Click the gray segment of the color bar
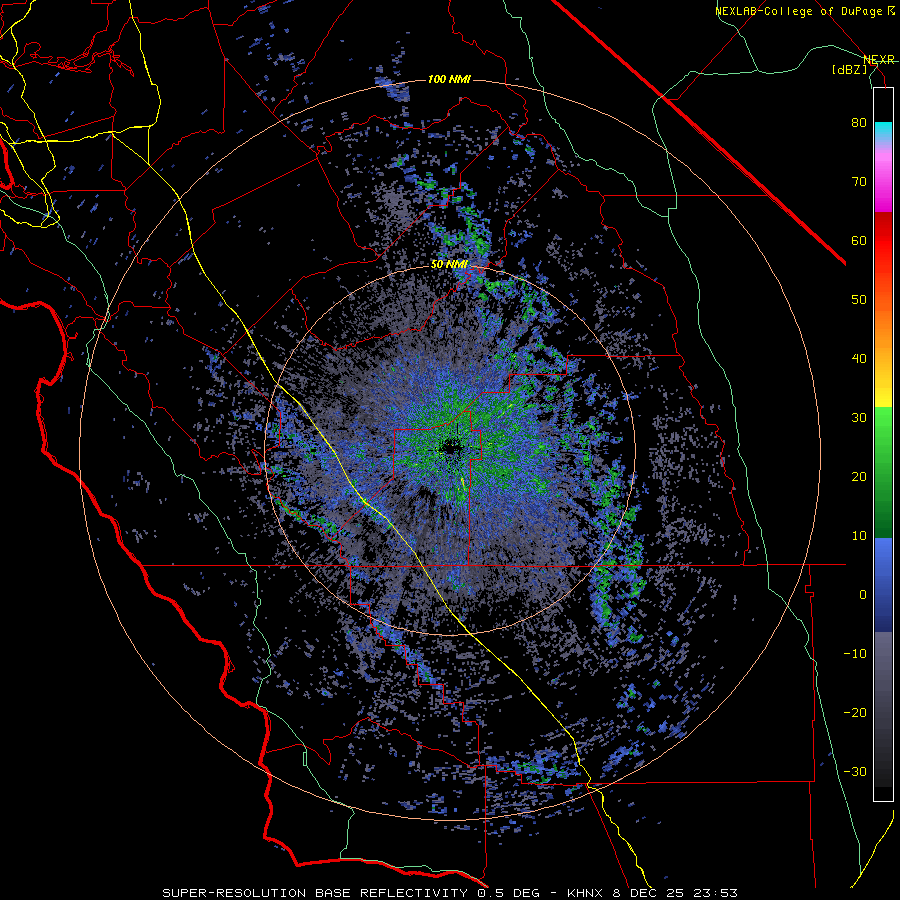 tap(883, 677)
